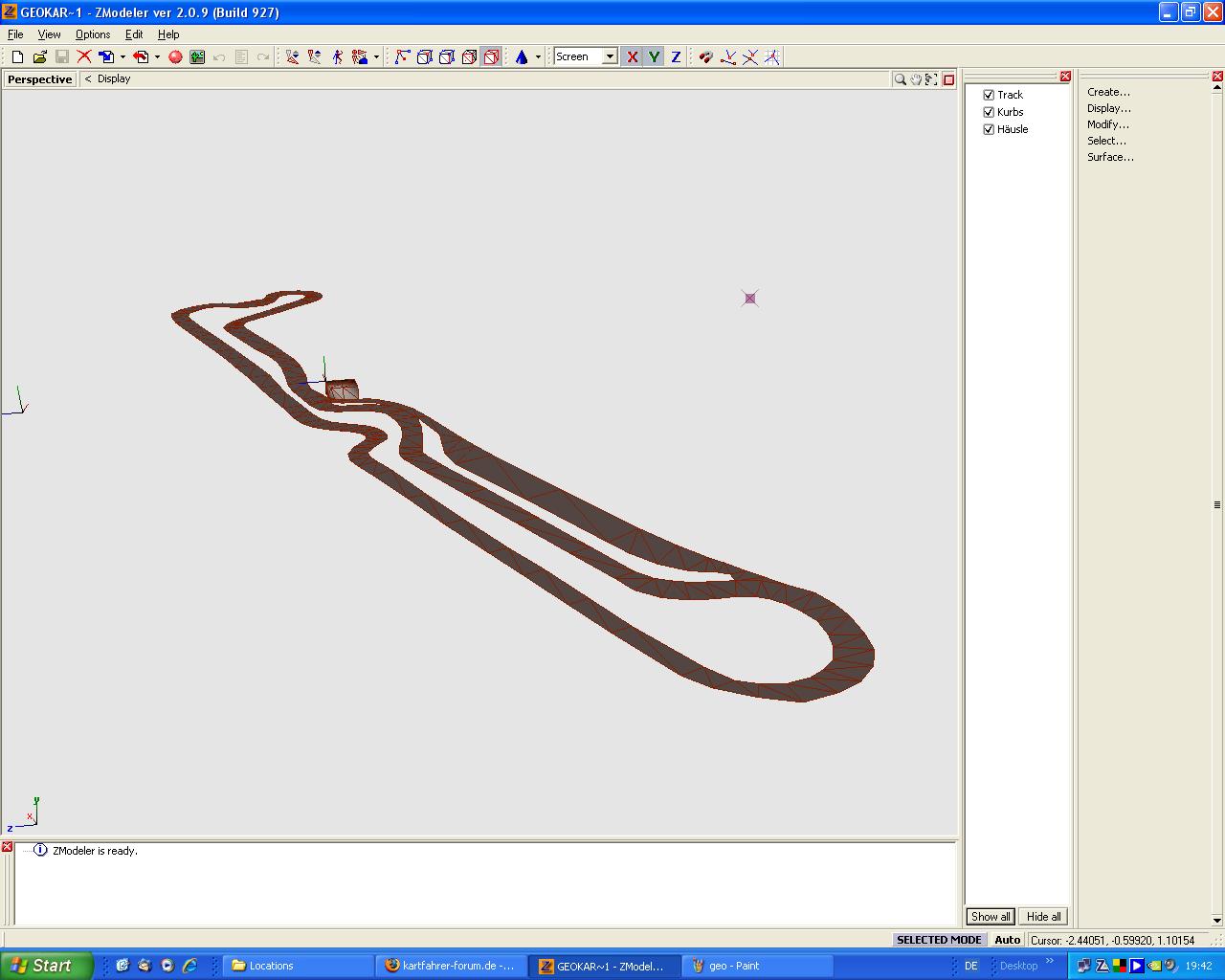The width and height of the screenshot is (1225, 980).
Task: Click the red sphere render icon
Action: (x=175, y=57)
